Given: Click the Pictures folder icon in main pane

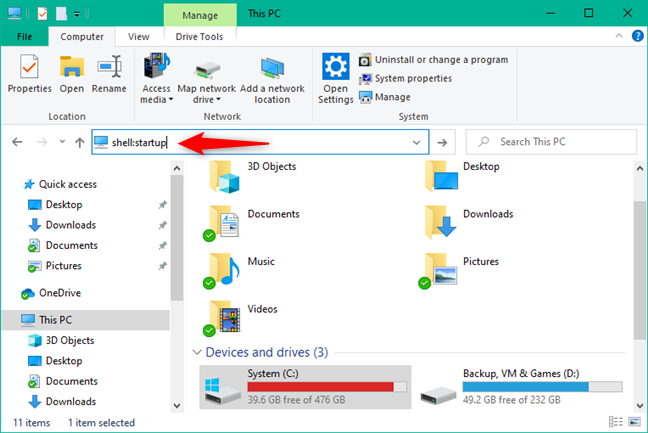Looking at the screenshot, I should point(439,270).
